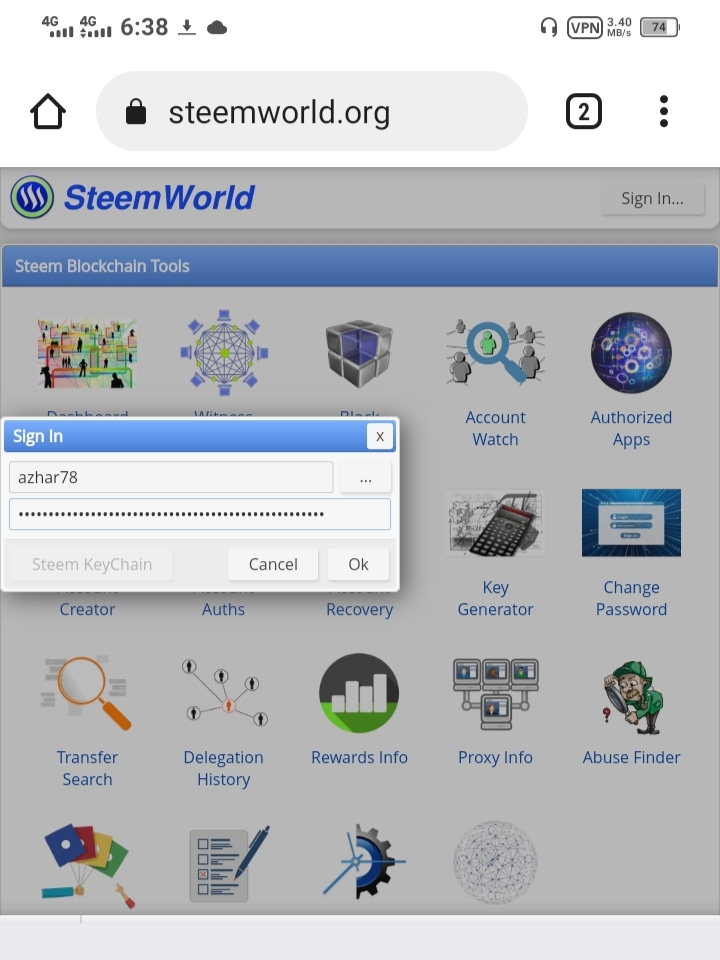
Task: Tap the headphones status icon
Action: pyautogui.click(x=549, y=28)
